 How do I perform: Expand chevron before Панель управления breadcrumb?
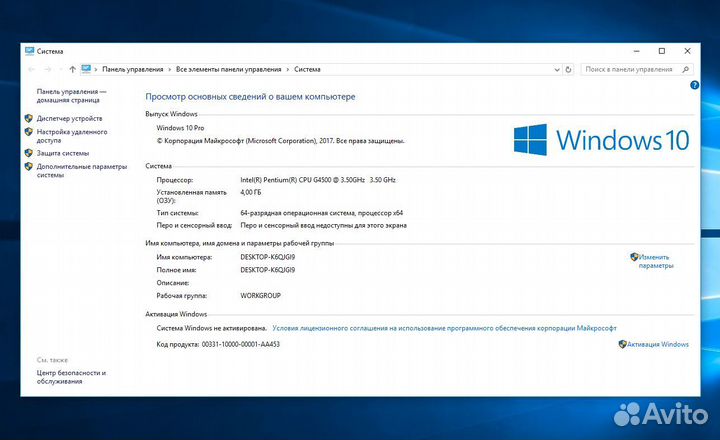click(x=96, y=70)
